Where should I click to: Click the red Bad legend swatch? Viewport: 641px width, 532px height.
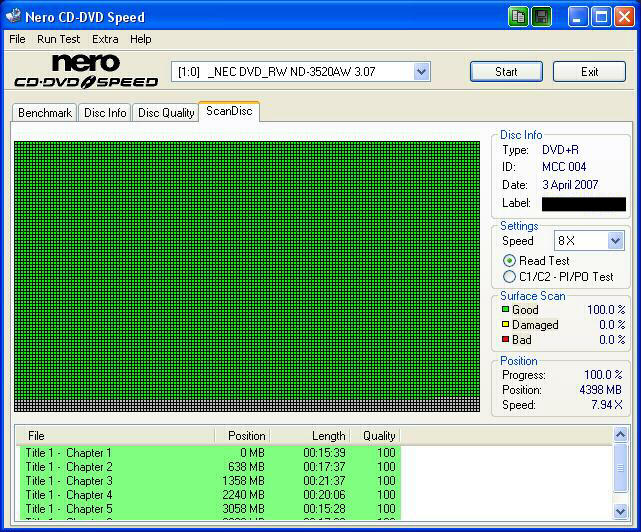[x=505, y=339]
